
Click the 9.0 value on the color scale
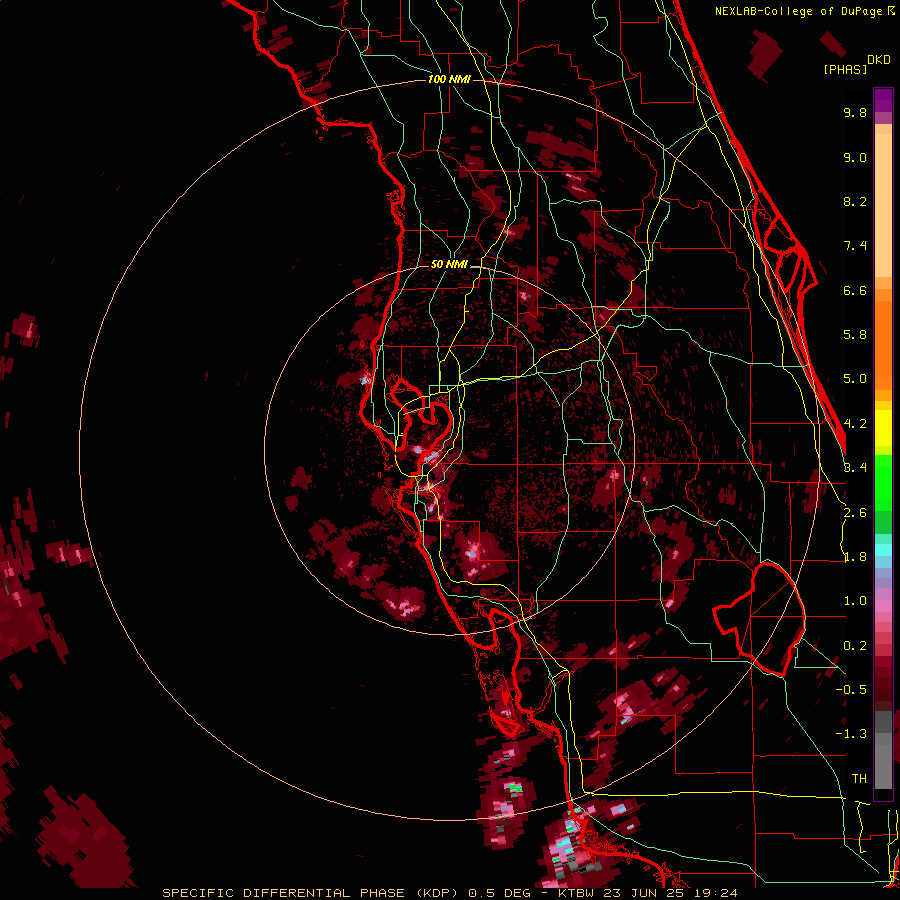coord(855,158)
